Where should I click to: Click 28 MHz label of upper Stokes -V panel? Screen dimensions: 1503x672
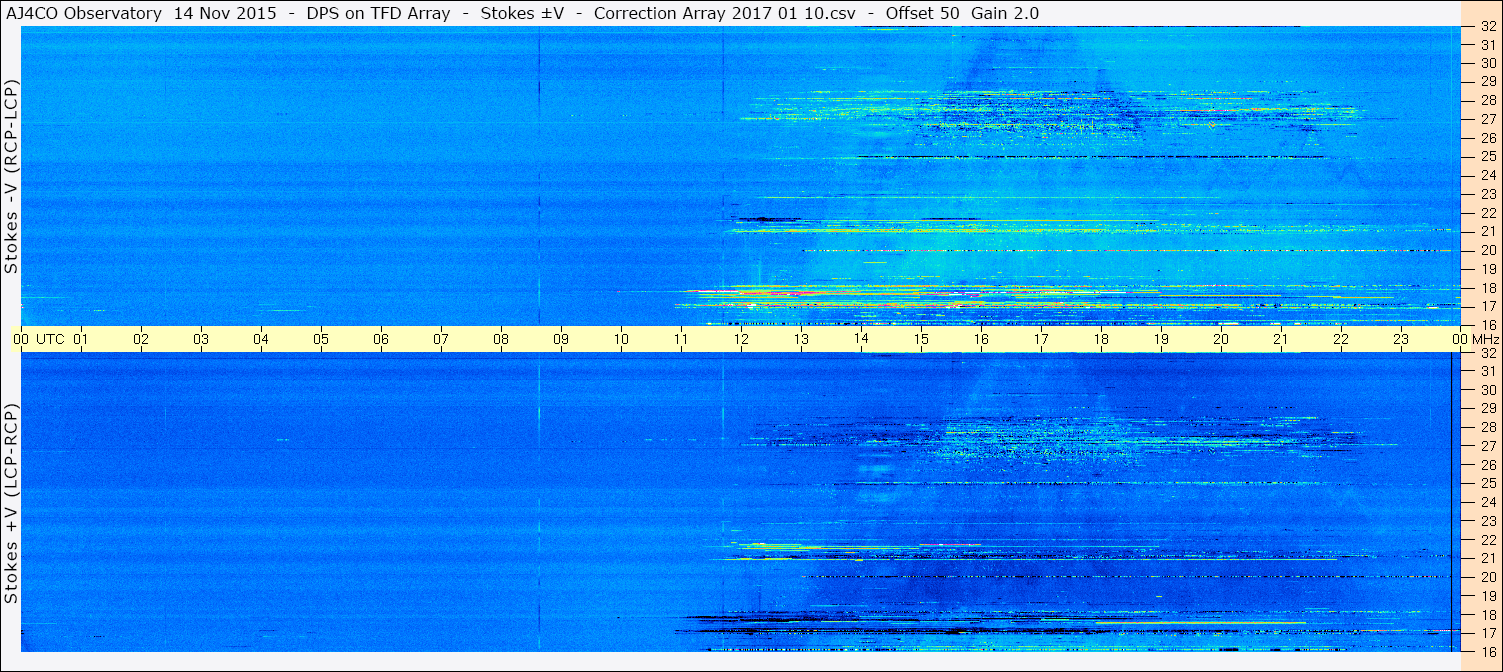pyautogui.click(x=1488, y=100)
